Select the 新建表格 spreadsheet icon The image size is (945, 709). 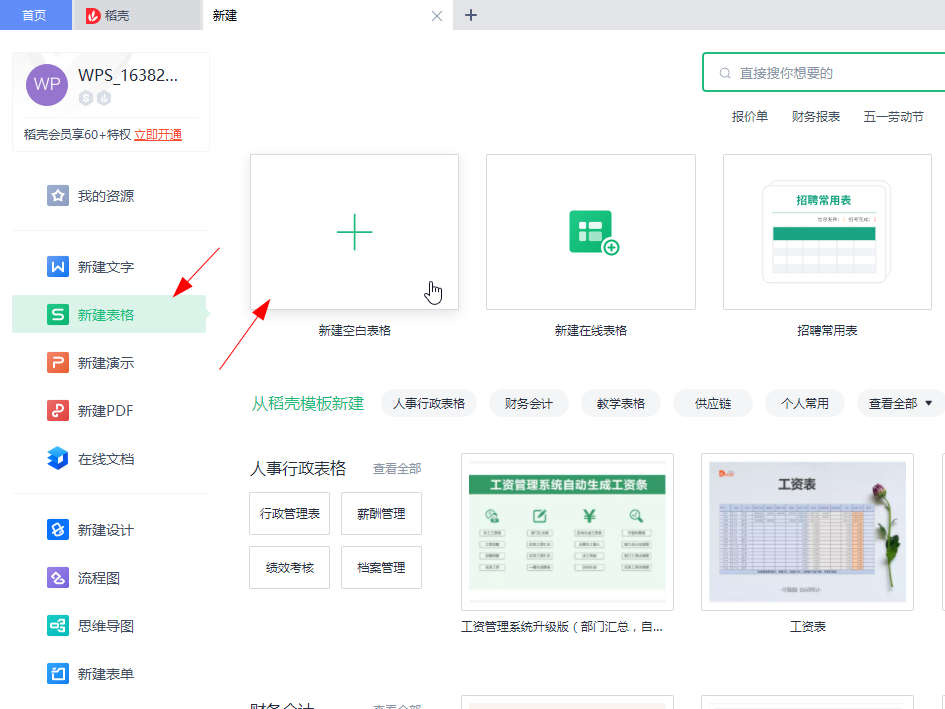[58, 315]
